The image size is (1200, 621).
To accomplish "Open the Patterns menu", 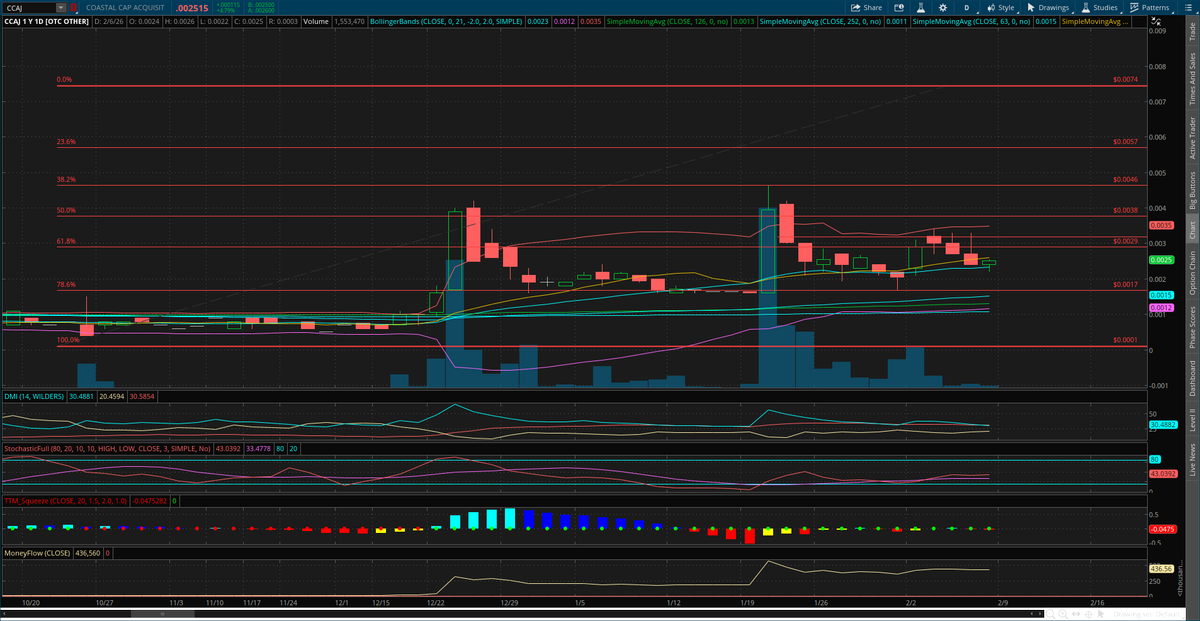I will (x=1153, y=7).
